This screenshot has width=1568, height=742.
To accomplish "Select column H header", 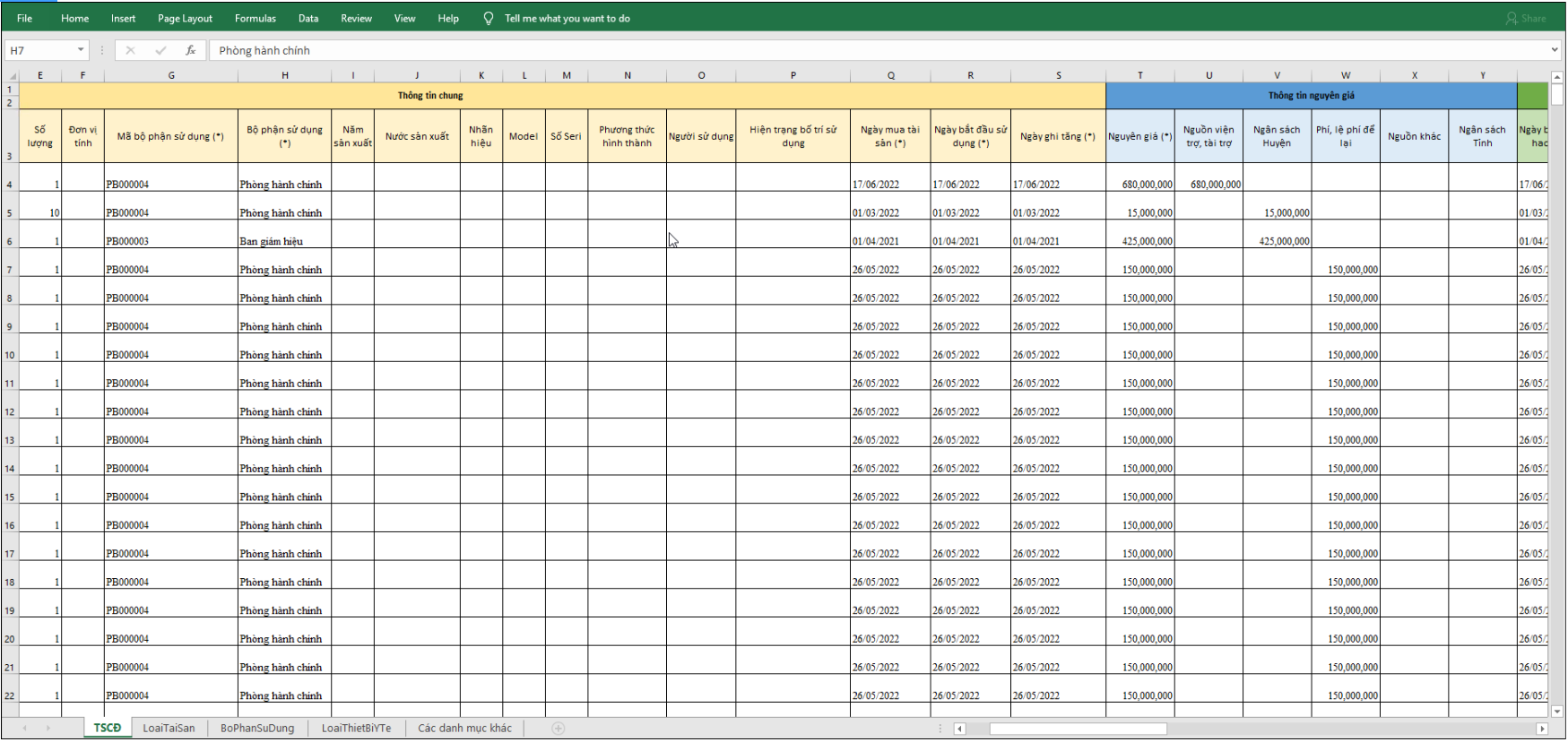I will pos(284,75).
